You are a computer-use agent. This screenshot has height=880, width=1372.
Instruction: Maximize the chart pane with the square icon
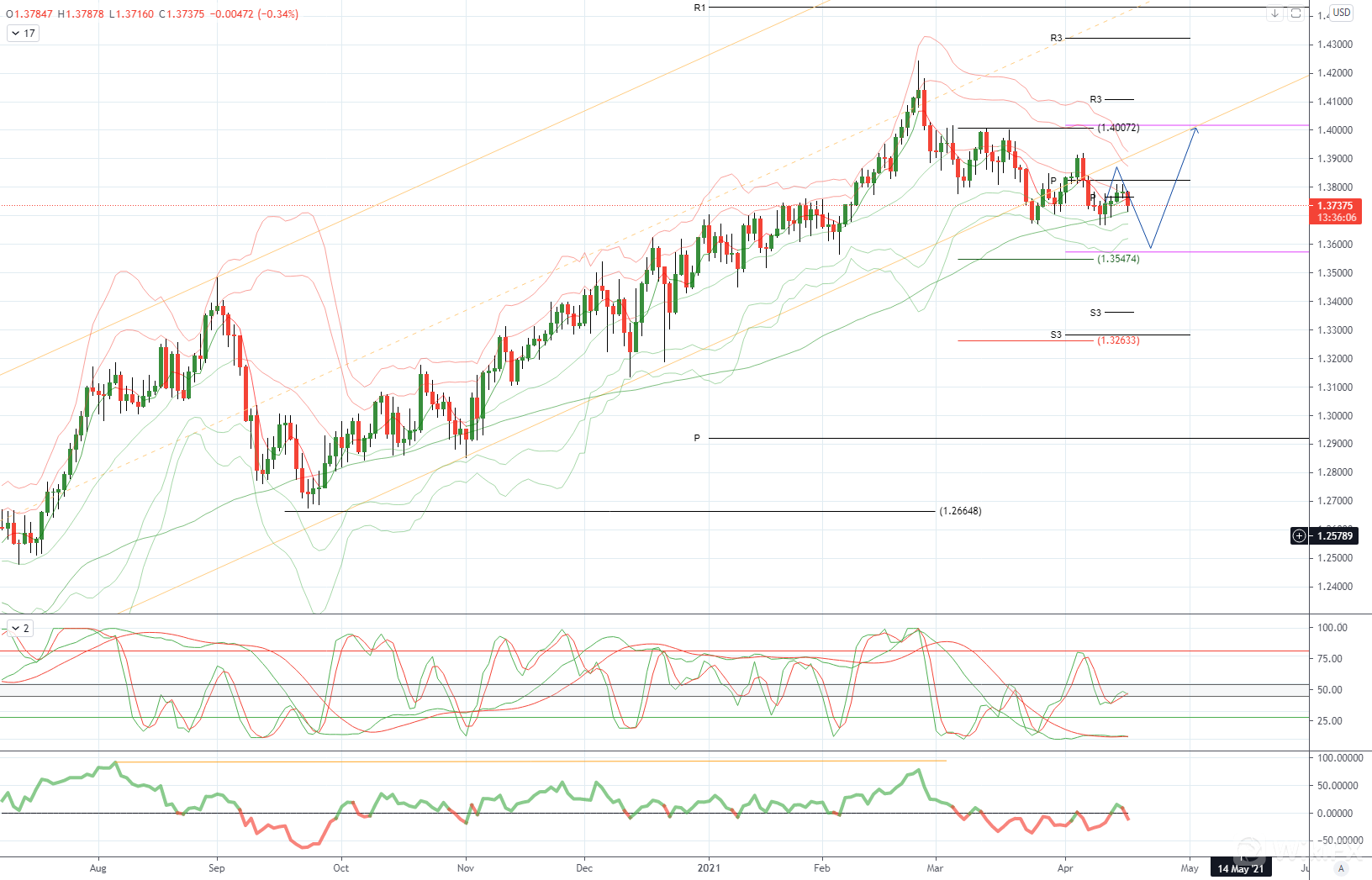(1295, 13)
